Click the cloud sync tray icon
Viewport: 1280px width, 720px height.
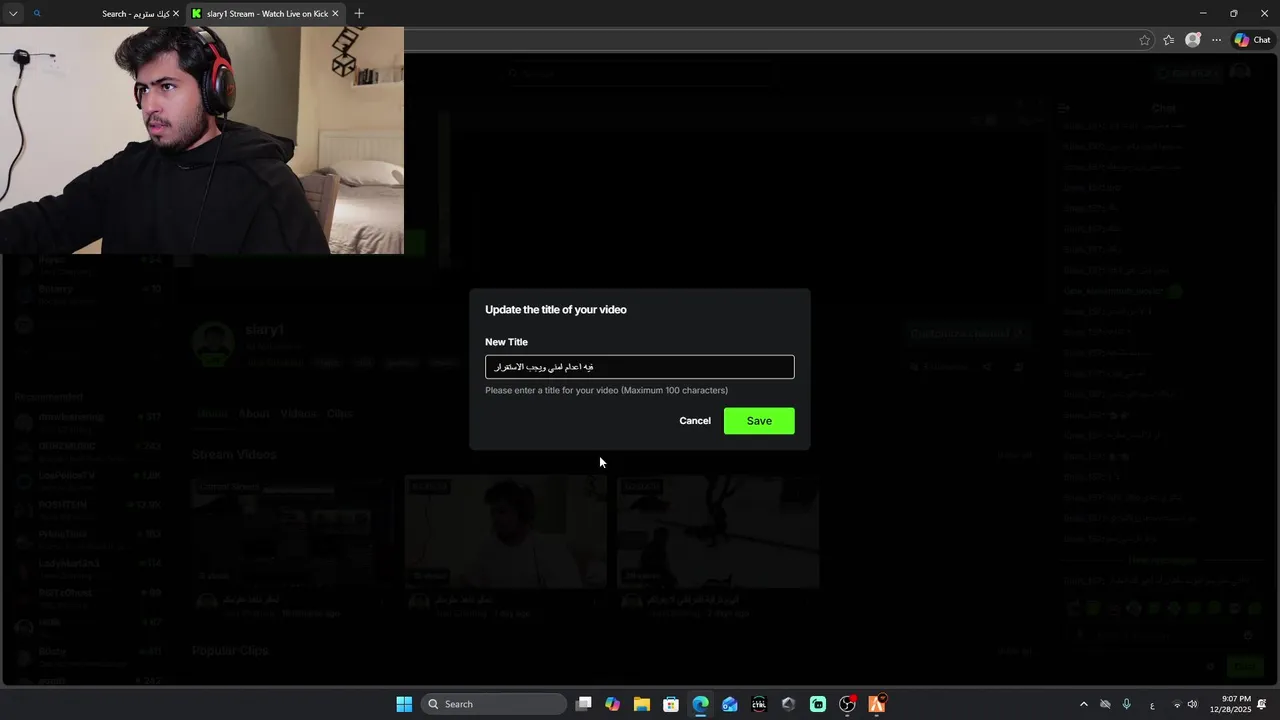(x=1105, y=704)
